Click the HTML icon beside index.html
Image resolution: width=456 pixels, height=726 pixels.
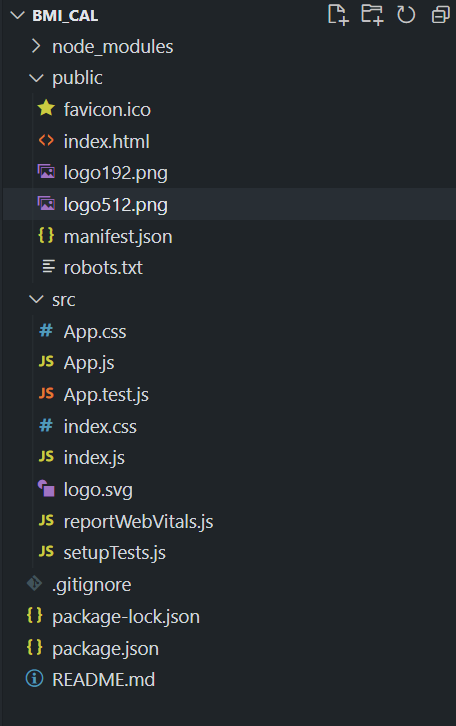click(x=46, y=141)
